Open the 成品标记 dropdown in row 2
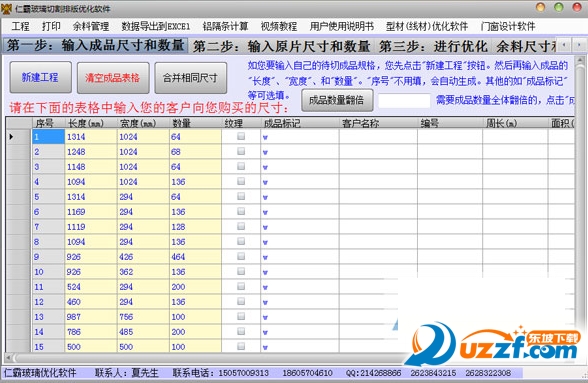Viewport: 588px width, 383px height. 265,152
